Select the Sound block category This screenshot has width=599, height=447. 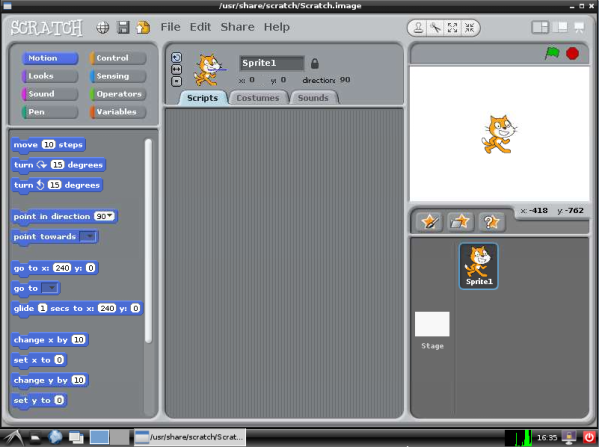(x=50, y=94)
